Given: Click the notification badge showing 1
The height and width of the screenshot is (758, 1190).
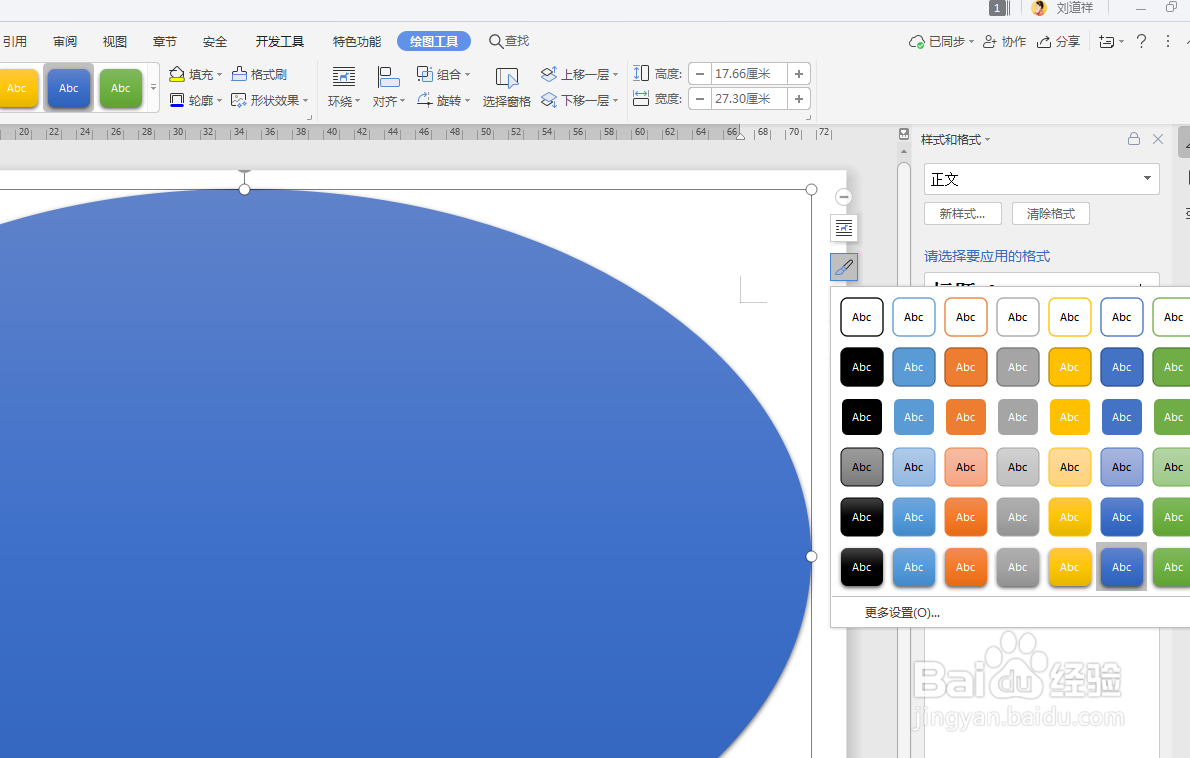Looking at the screenshot, I should (997, 8).
